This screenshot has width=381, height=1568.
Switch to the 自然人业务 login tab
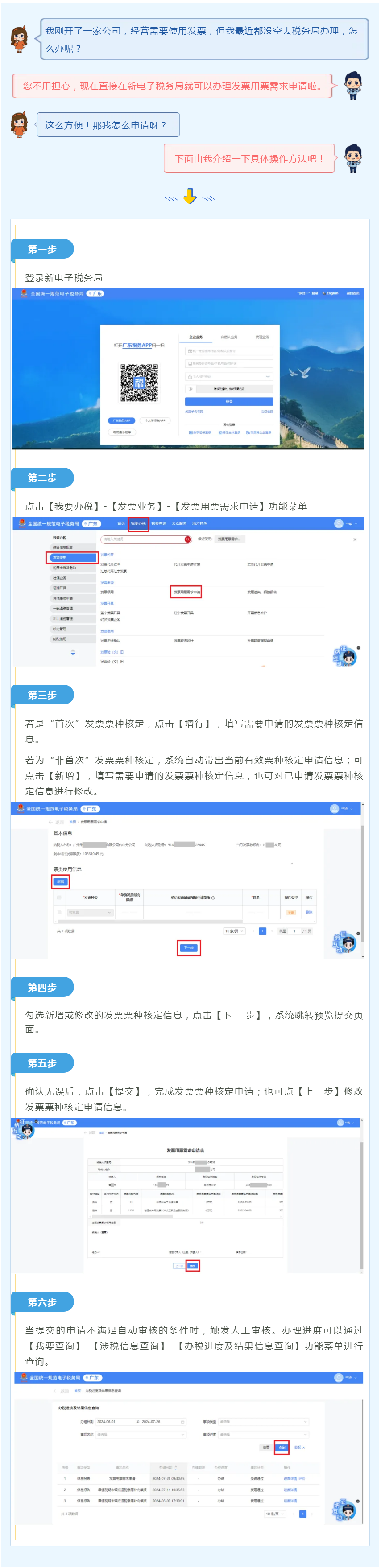coord(229,337)
